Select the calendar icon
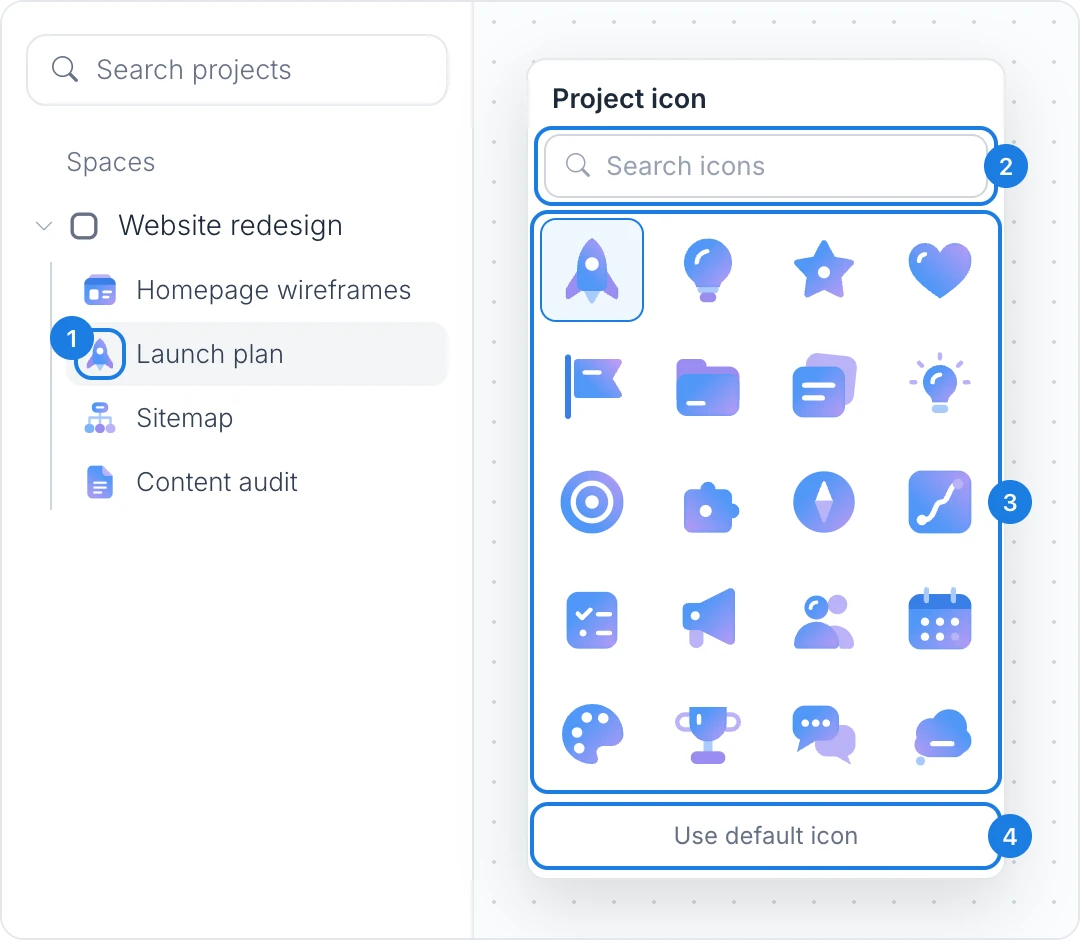 (x=939, y=618)
